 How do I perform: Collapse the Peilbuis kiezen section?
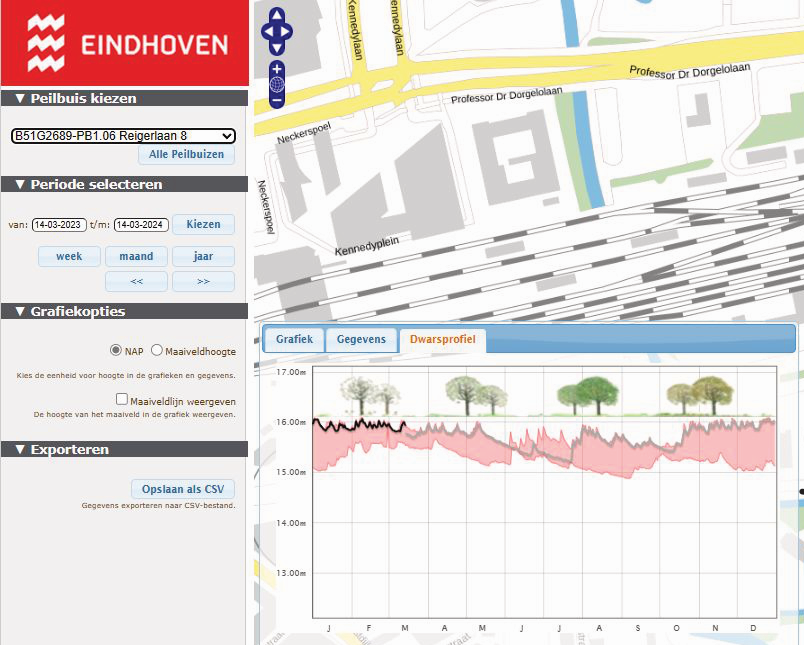tap(125, 98)
